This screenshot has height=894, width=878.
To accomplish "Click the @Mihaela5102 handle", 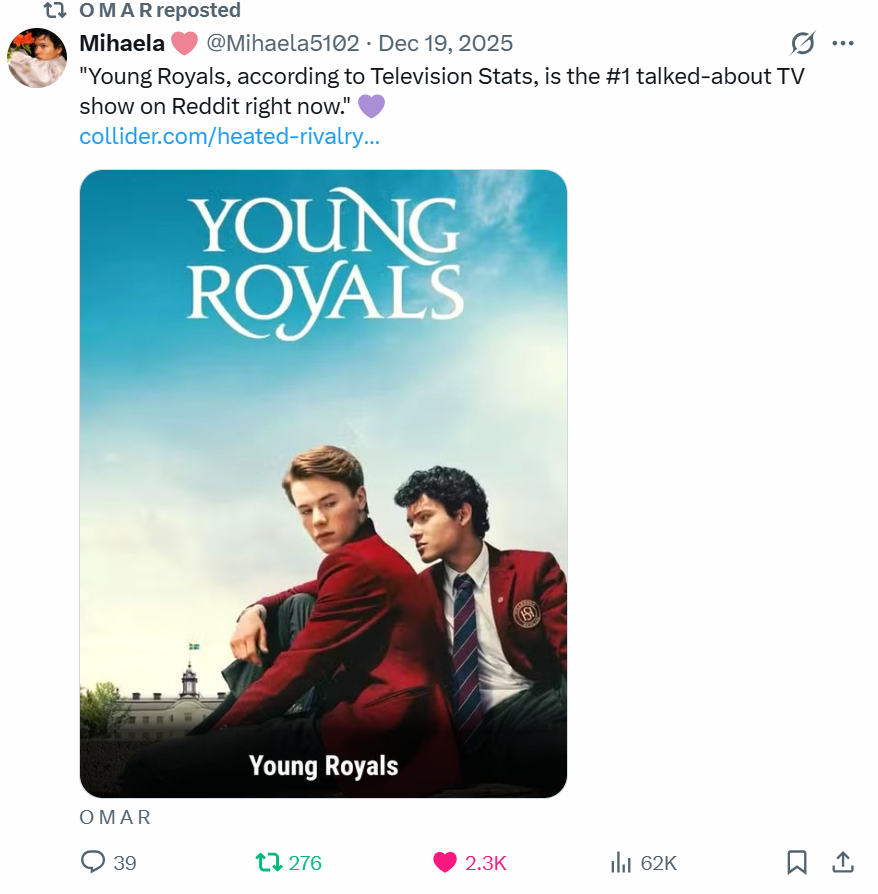I will point(282,43).
